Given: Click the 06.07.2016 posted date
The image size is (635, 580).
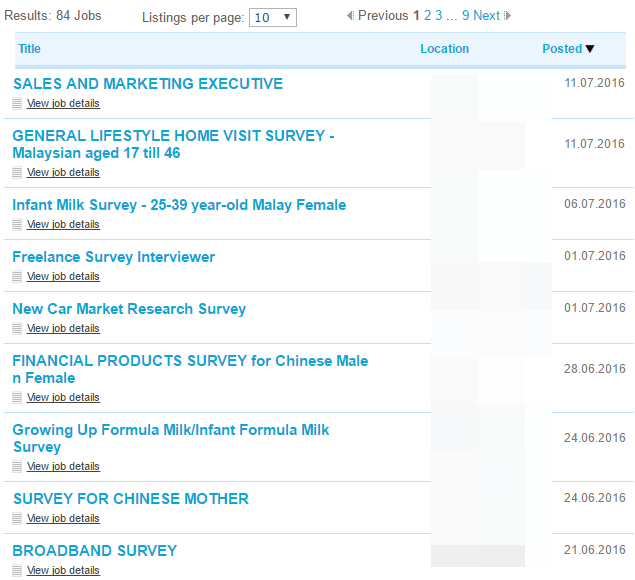Looking at the screenshot, I should click(595, 203).
